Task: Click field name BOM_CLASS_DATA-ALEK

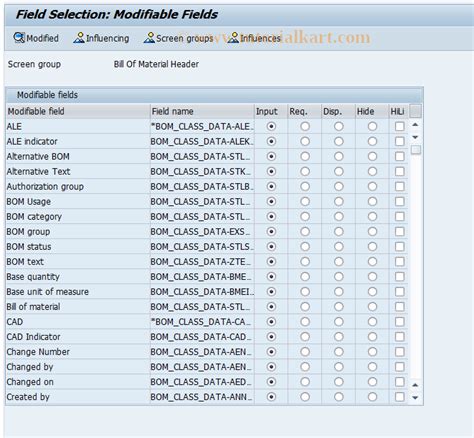Action: tap(202, 141)
